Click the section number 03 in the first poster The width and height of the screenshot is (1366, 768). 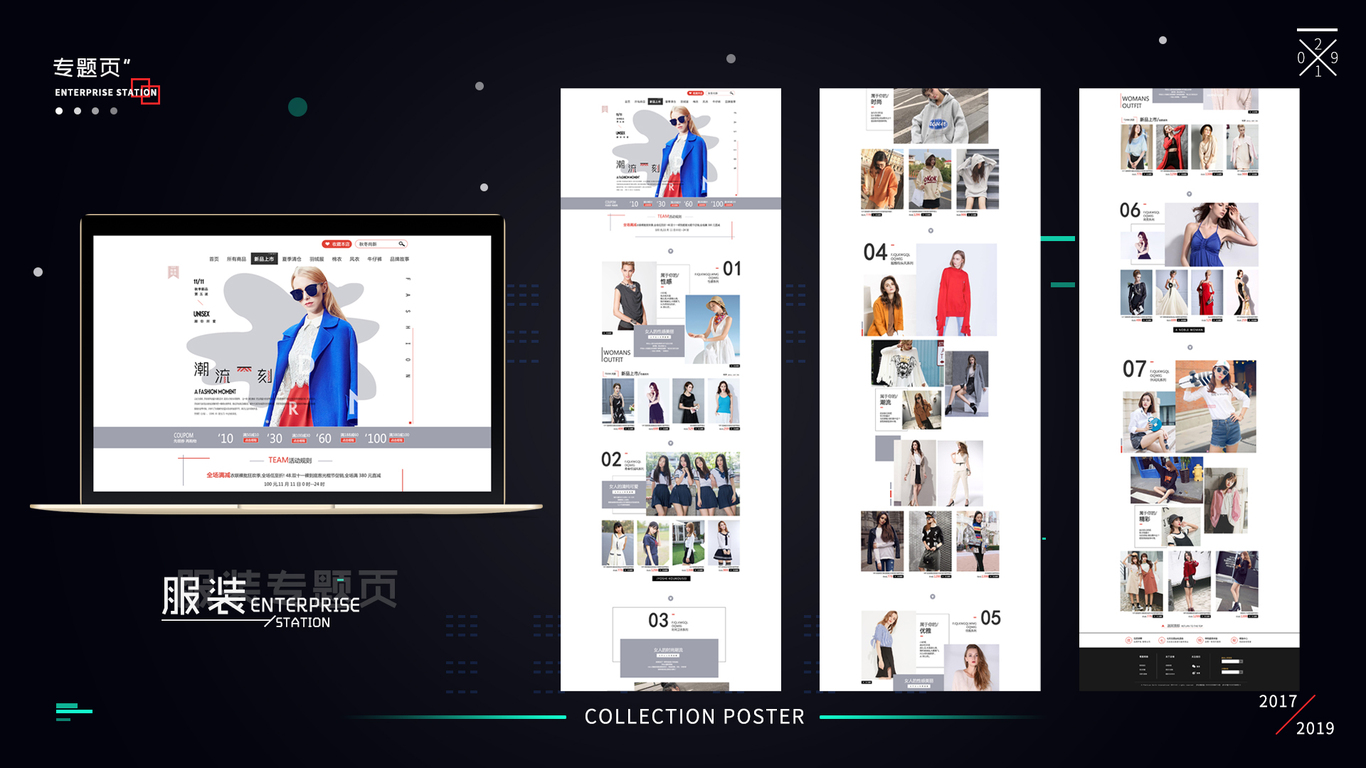658,620
